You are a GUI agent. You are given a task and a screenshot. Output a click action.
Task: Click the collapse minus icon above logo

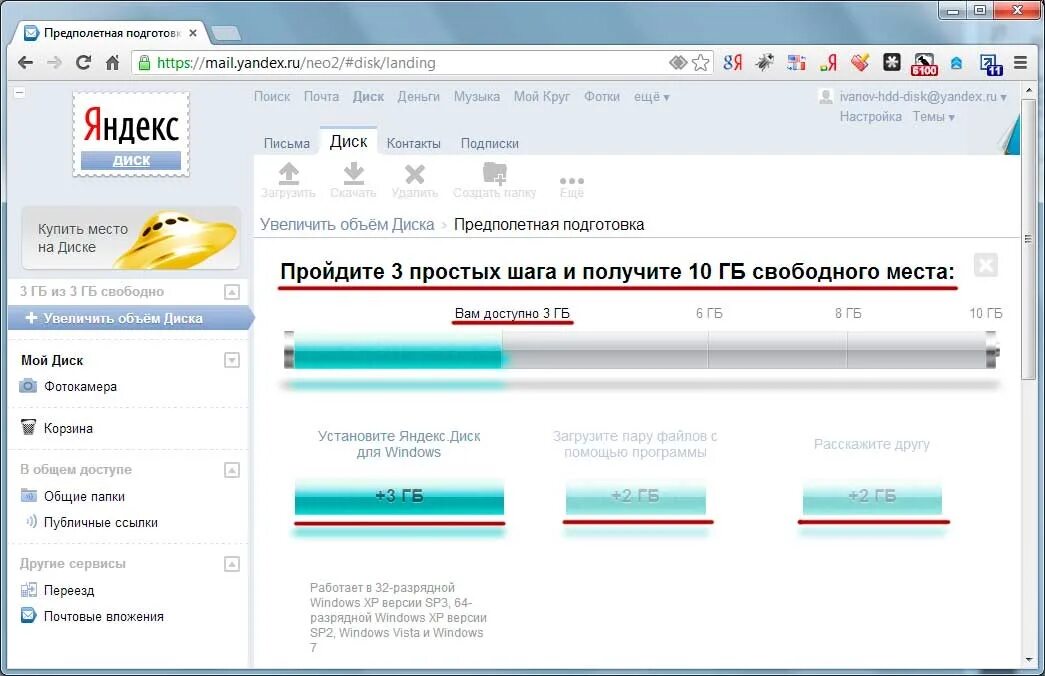click(x=20, y=93)
